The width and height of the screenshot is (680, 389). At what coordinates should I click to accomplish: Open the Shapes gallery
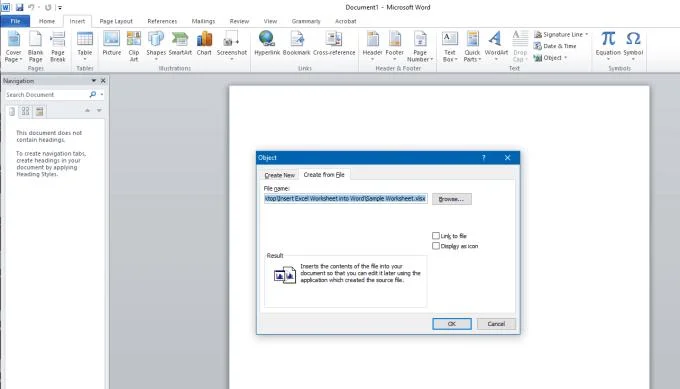pos(156,46)
